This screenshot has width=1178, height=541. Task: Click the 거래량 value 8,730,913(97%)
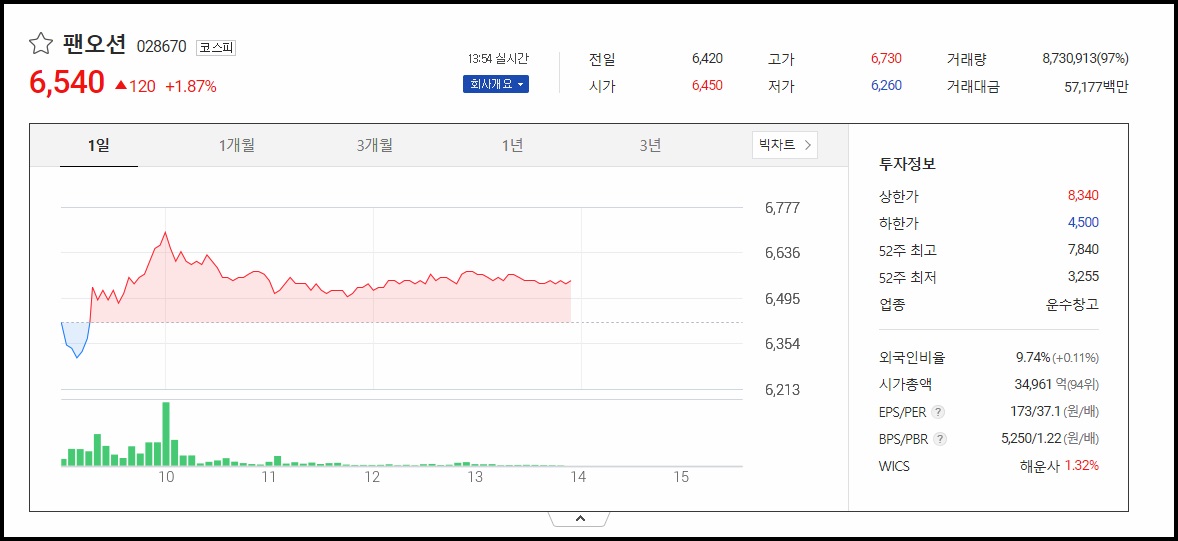pyautogui.click(x=1086, y=59)
